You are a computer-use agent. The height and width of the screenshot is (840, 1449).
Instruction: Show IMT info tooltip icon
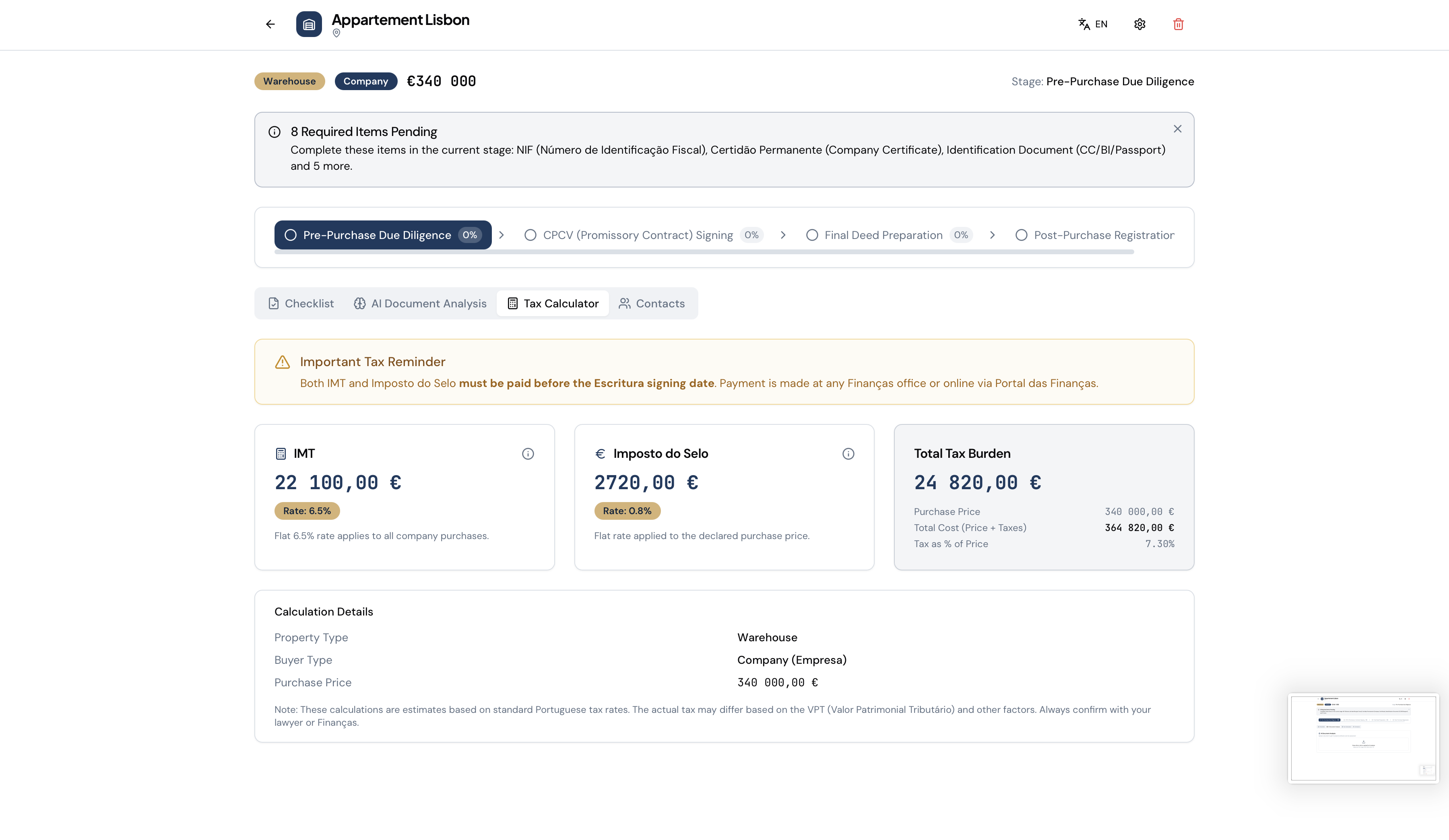coord(528,454)
